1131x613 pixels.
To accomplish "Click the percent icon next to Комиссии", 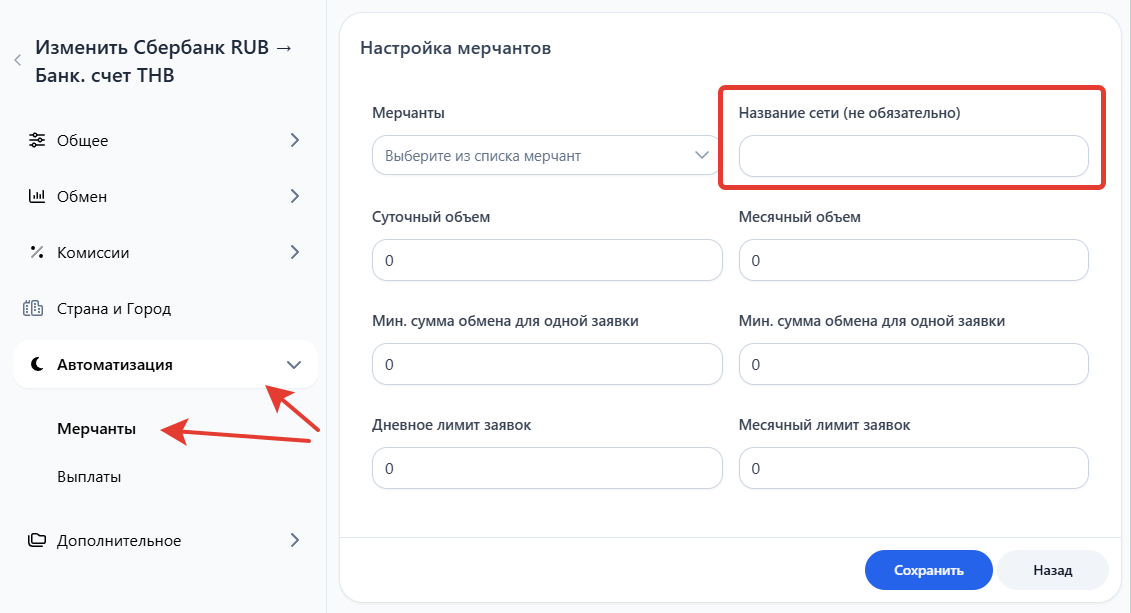I will click(36, 253).
